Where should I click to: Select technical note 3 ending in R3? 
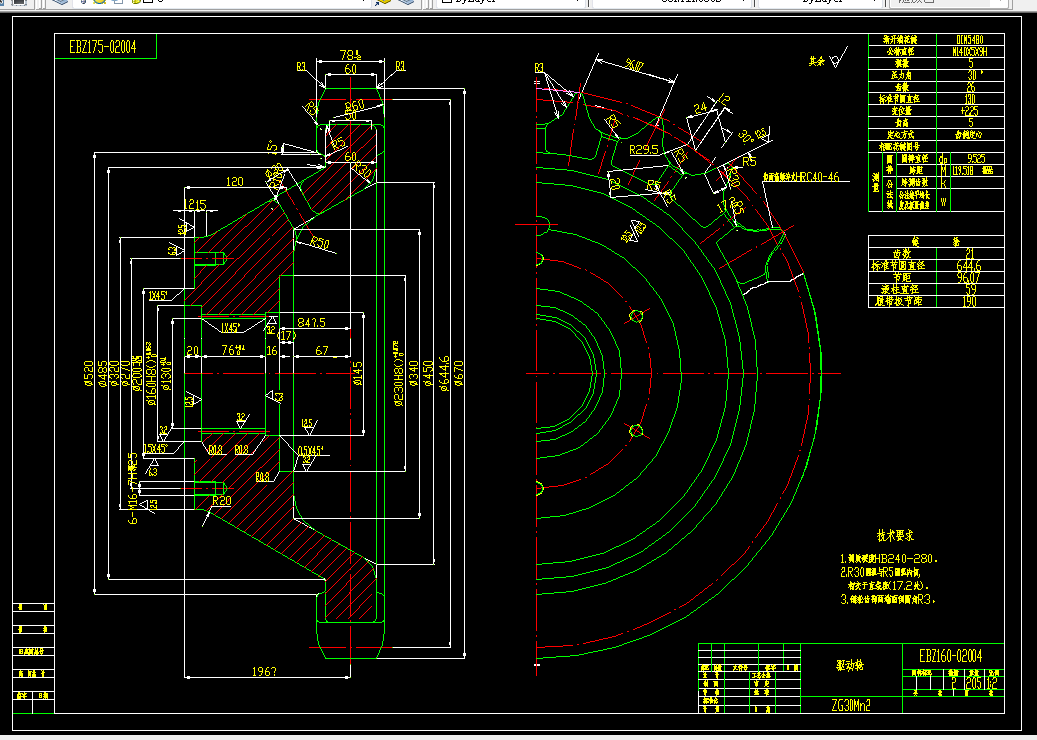(x=888, y=600)
